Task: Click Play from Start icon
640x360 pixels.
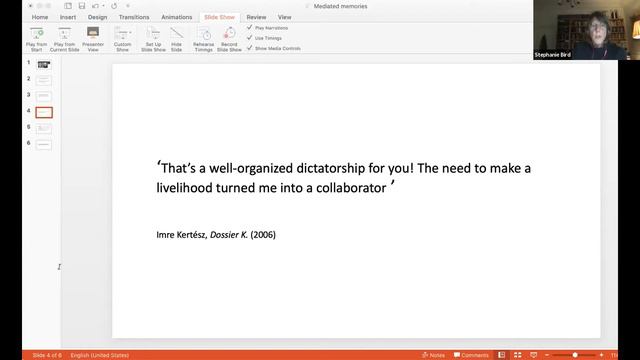Action: point(36,33)
